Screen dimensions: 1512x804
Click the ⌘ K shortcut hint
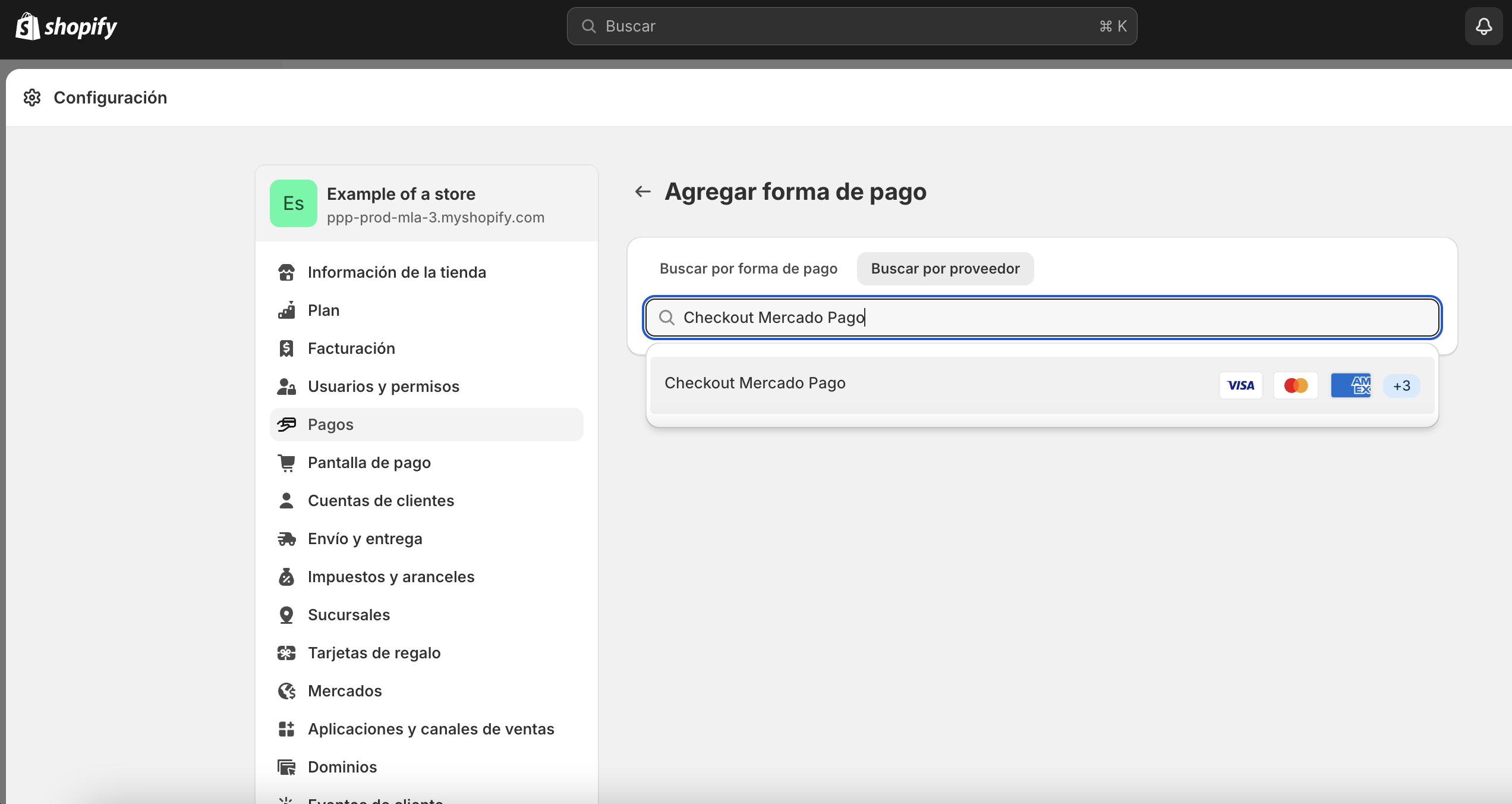pos(1113,26)
